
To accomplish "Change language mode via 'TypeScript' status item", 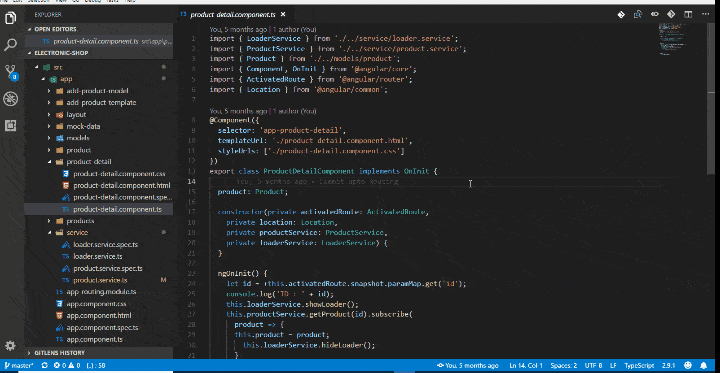I will coord(639,366).
